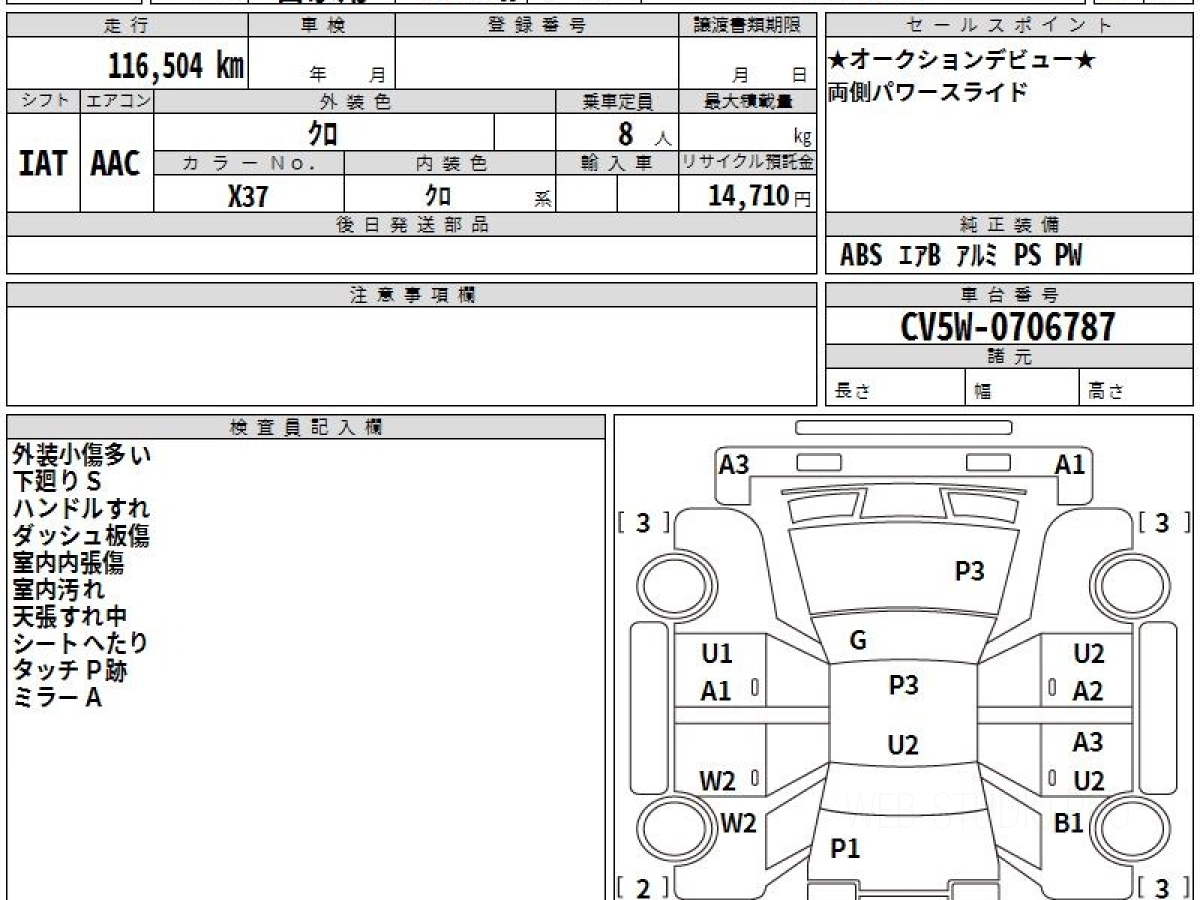Select the inspector note ハンドルすれ
The image size is (1200, 900).
point(82,509)
